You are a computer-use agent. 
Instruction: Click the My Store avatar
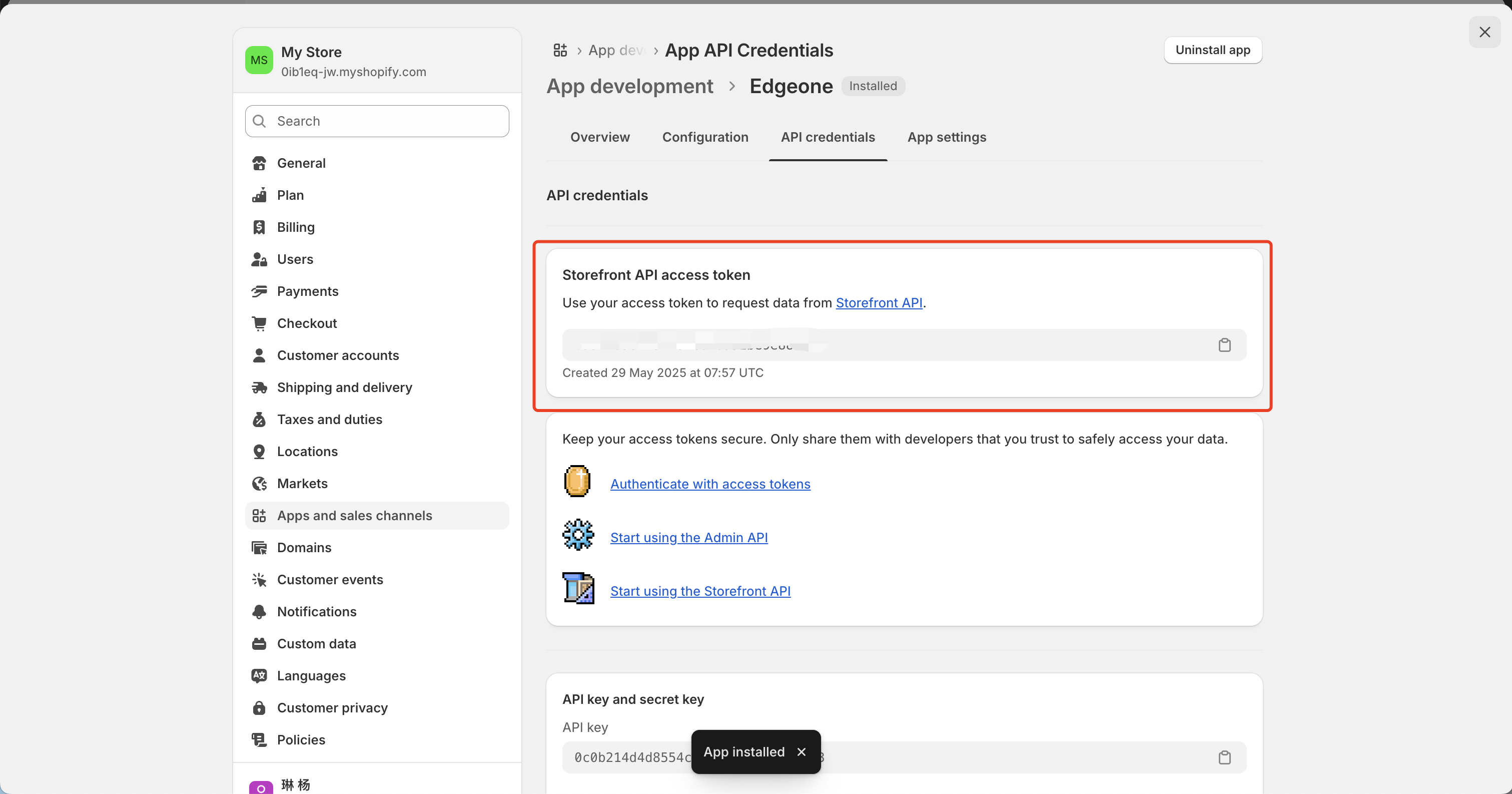click(259, 61)
